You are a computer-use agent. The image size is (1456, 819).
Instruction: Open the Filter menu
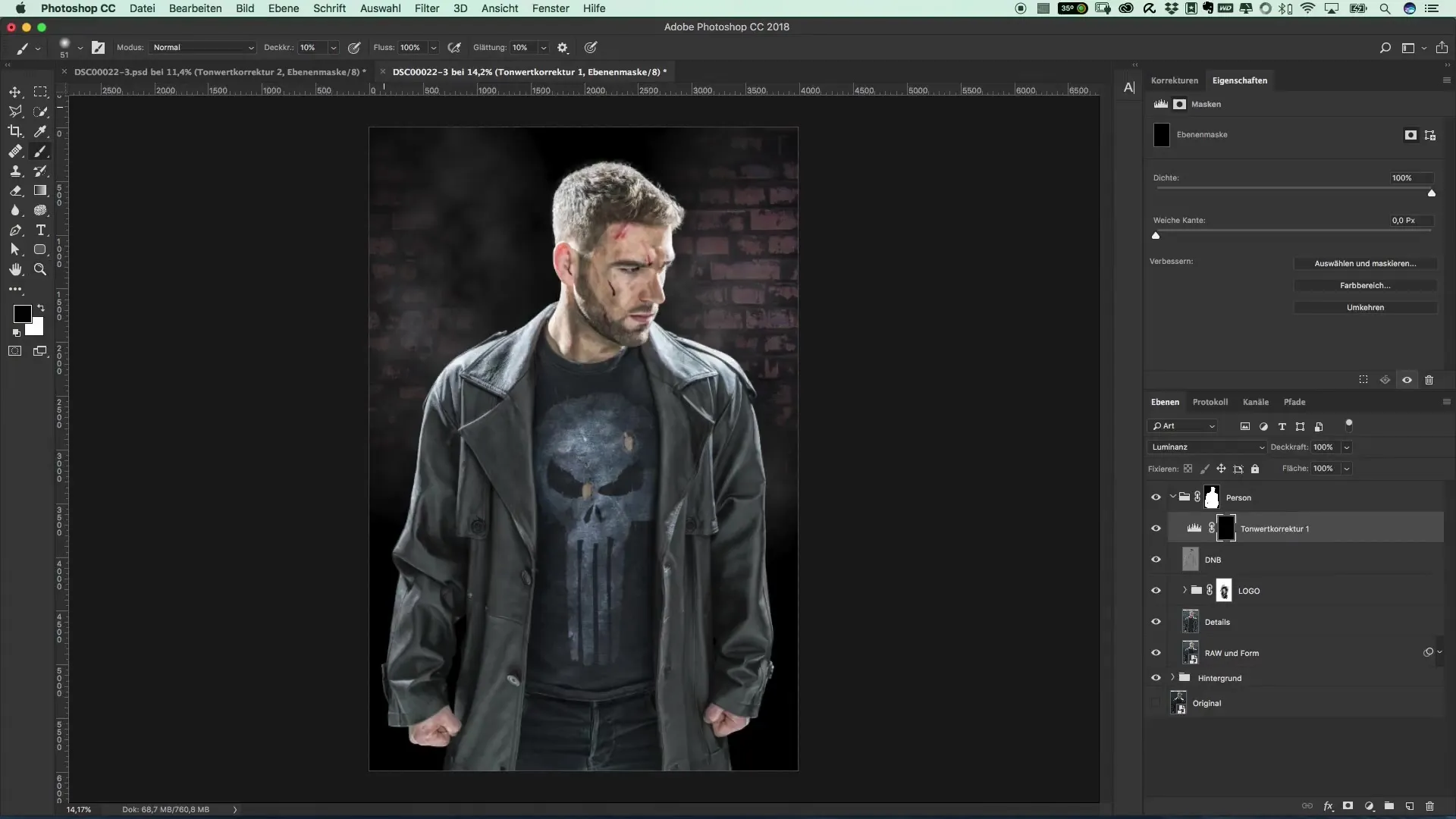427,8
